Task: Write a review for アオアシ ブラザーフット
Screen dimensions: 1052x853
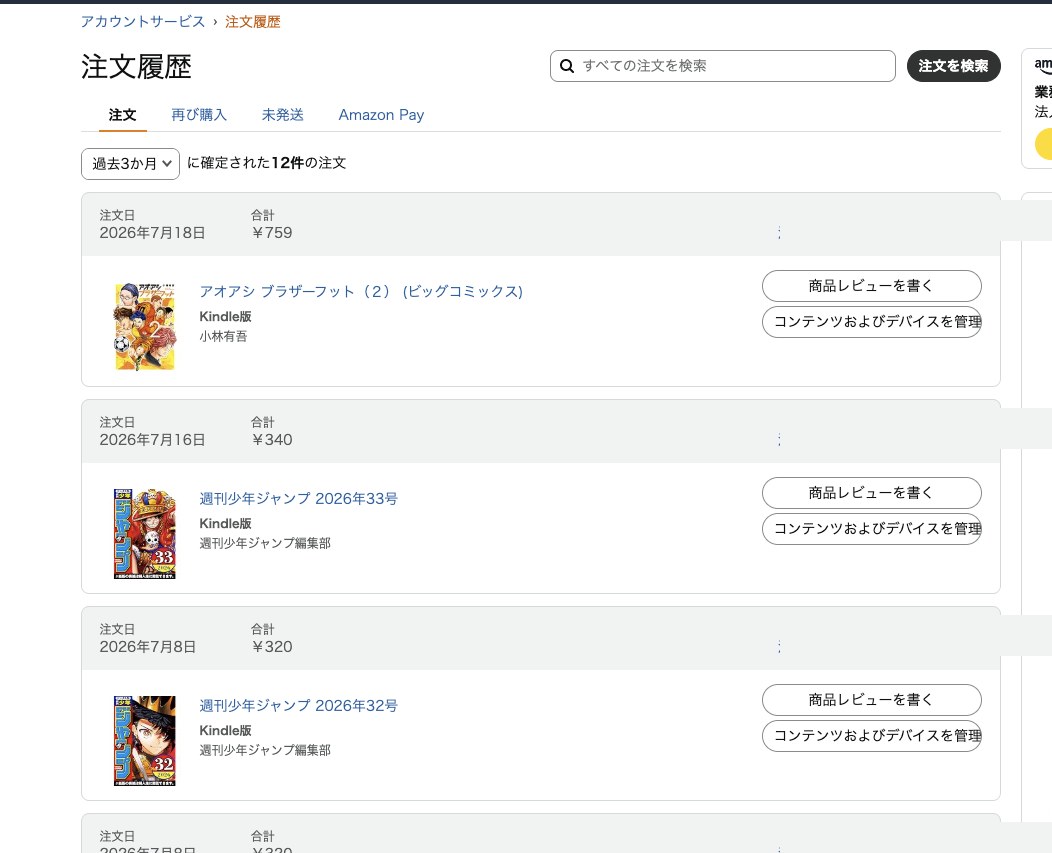Action: tap(872, 286)
